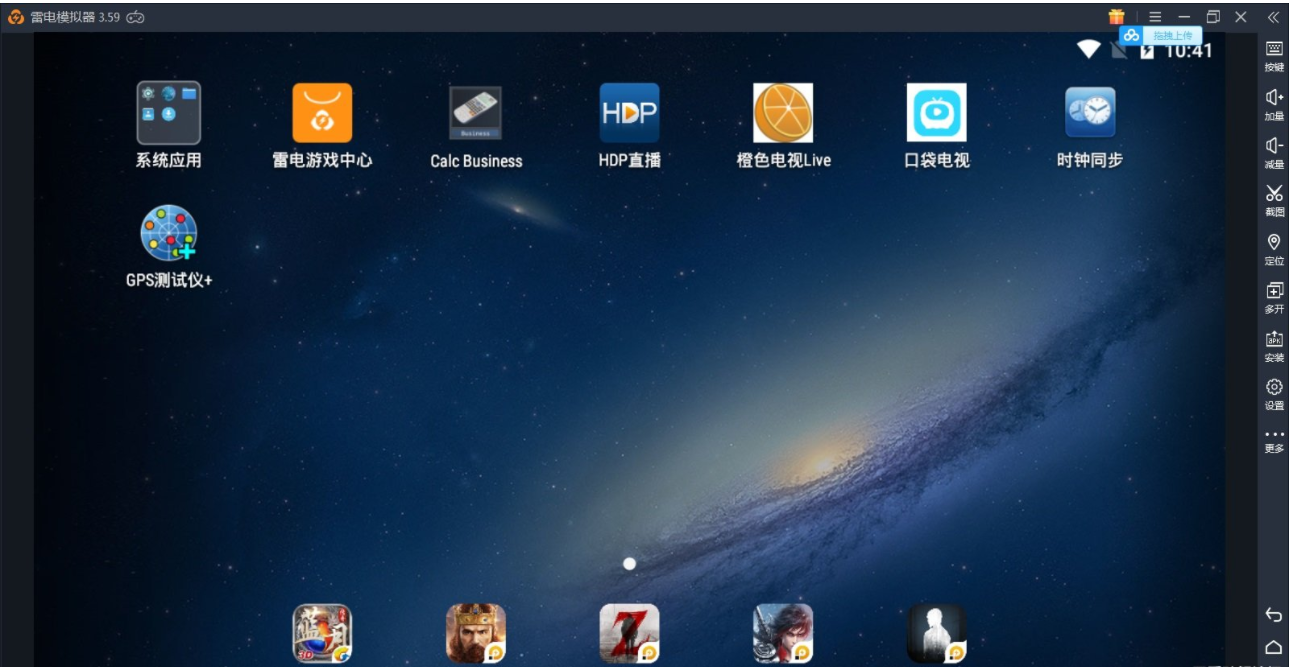Click the 雷电模拟器 logo in title bar
Image resolution: width=1289 pixels, height=667 pixels.
tap(16, 17)
